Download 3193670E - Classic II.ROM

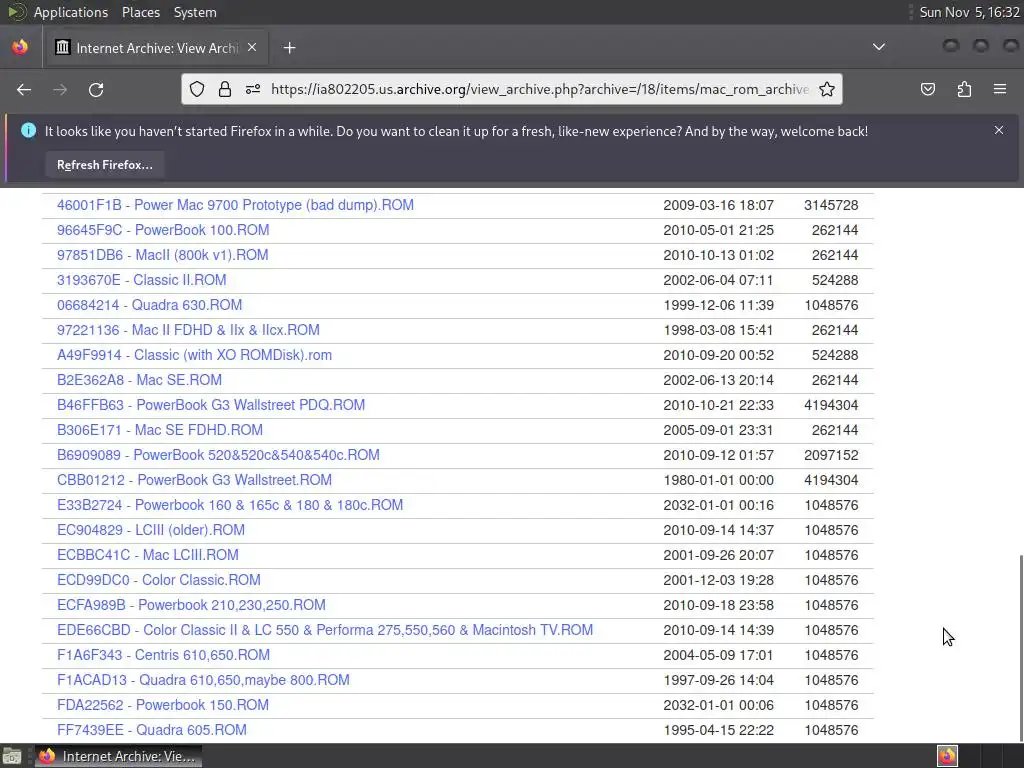(141, 280)
